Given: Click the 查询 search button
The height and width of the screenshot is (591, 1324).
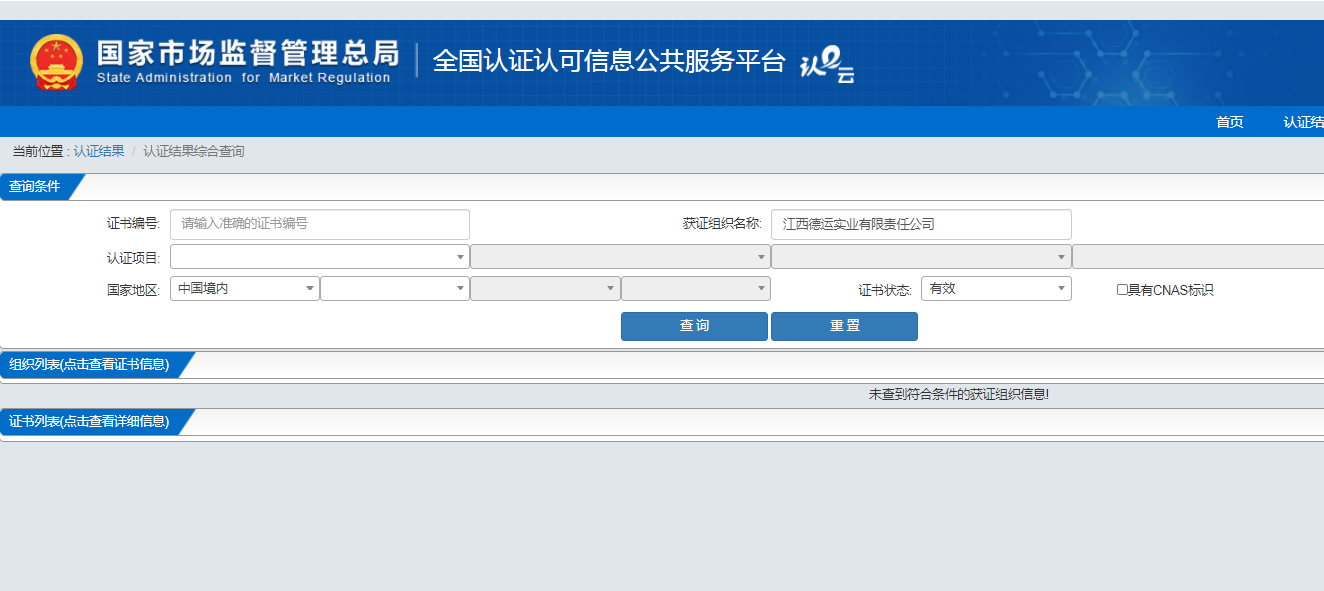Looking at the screenshot, I should pos(694,326).
